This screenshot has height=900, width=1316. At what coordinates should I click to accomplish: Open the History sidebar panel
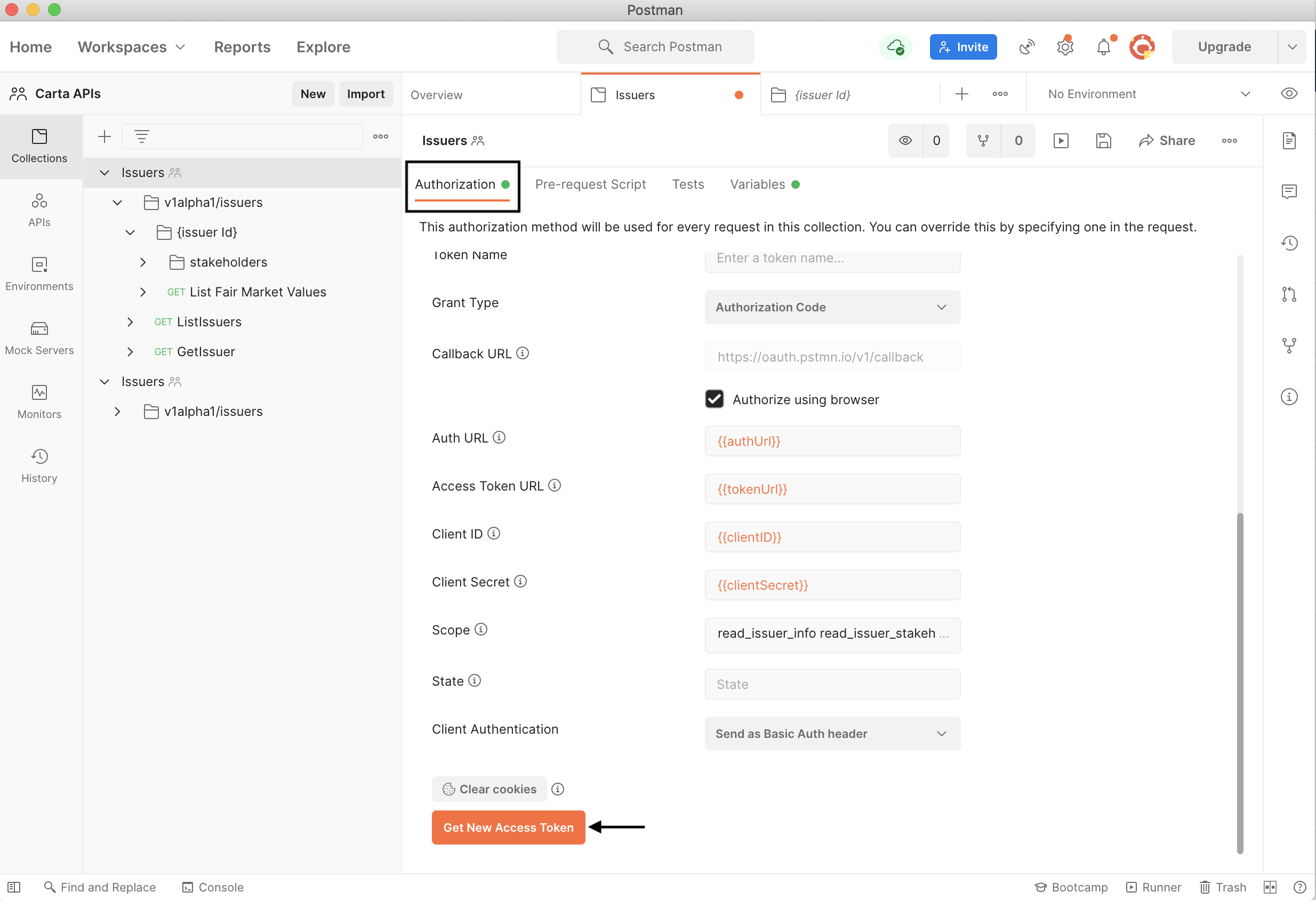click(x=39, y=466)
